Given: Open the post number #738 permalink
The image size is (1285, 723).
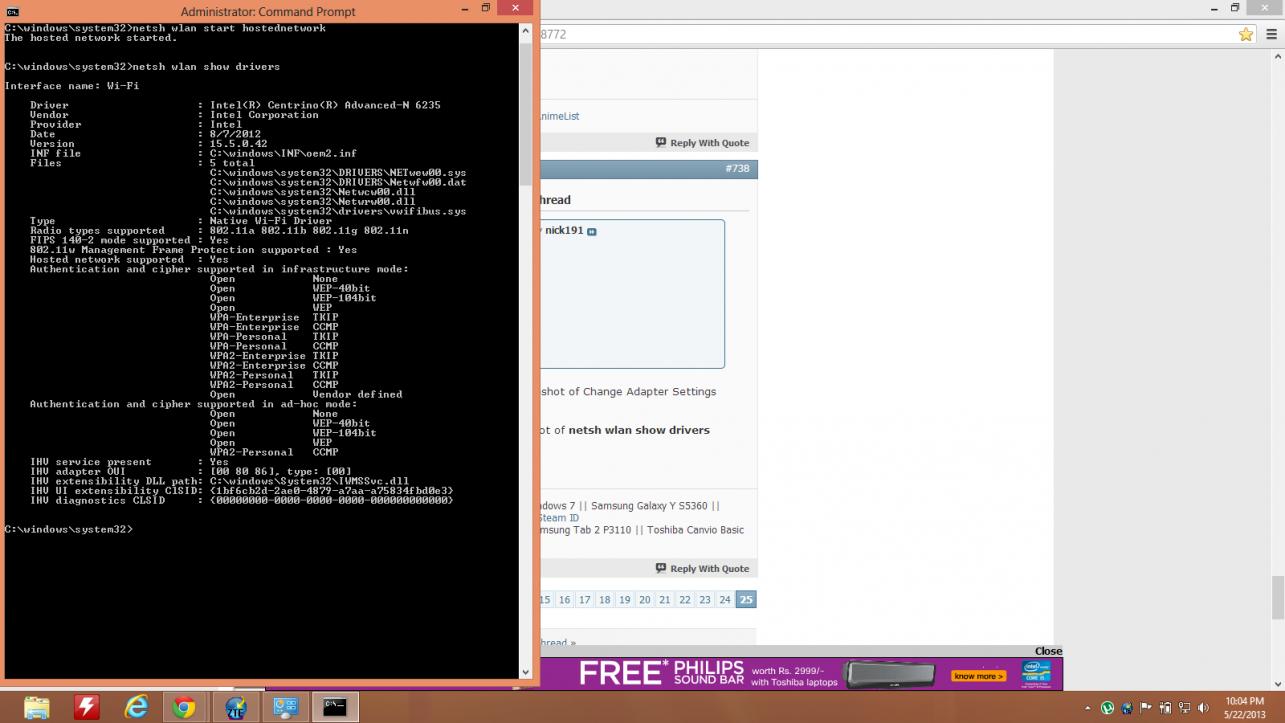Looking at the screenshot, I should point(737,169).
